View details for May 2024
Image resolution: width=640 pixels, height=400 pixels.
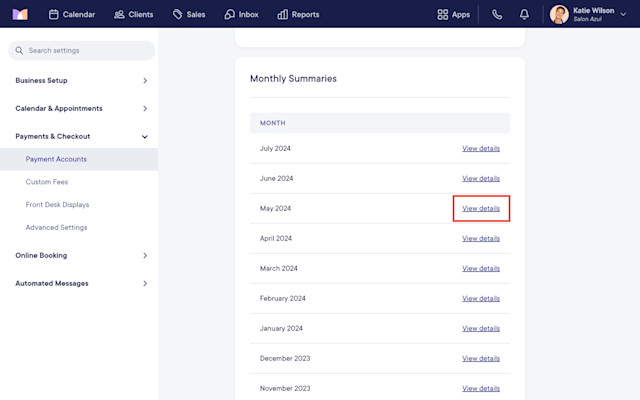(481, 208)
